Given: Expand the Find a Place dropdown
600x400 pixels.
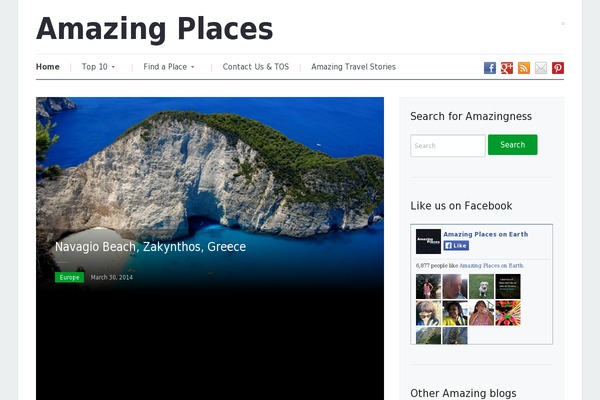Looking at the screenshot, I should (169, 67).
